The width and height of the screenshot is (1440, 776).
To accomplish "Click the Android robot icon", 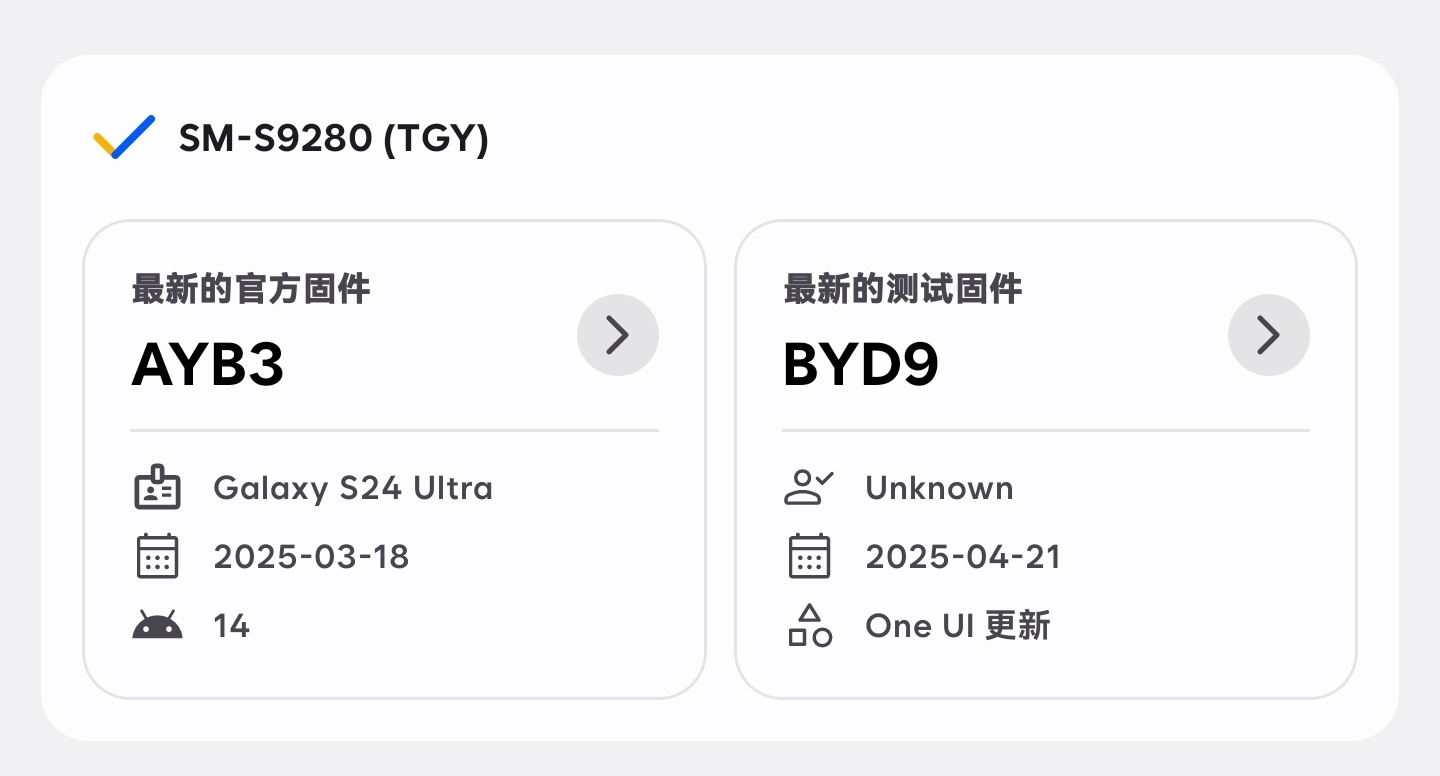I will click(157, 625).
